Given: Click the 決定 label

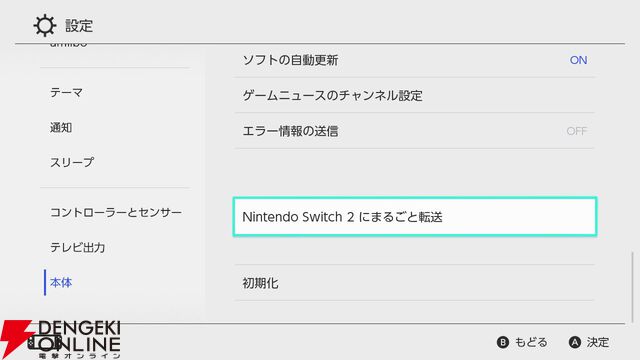Looking at the screenshot, I should tap(598, 342).
